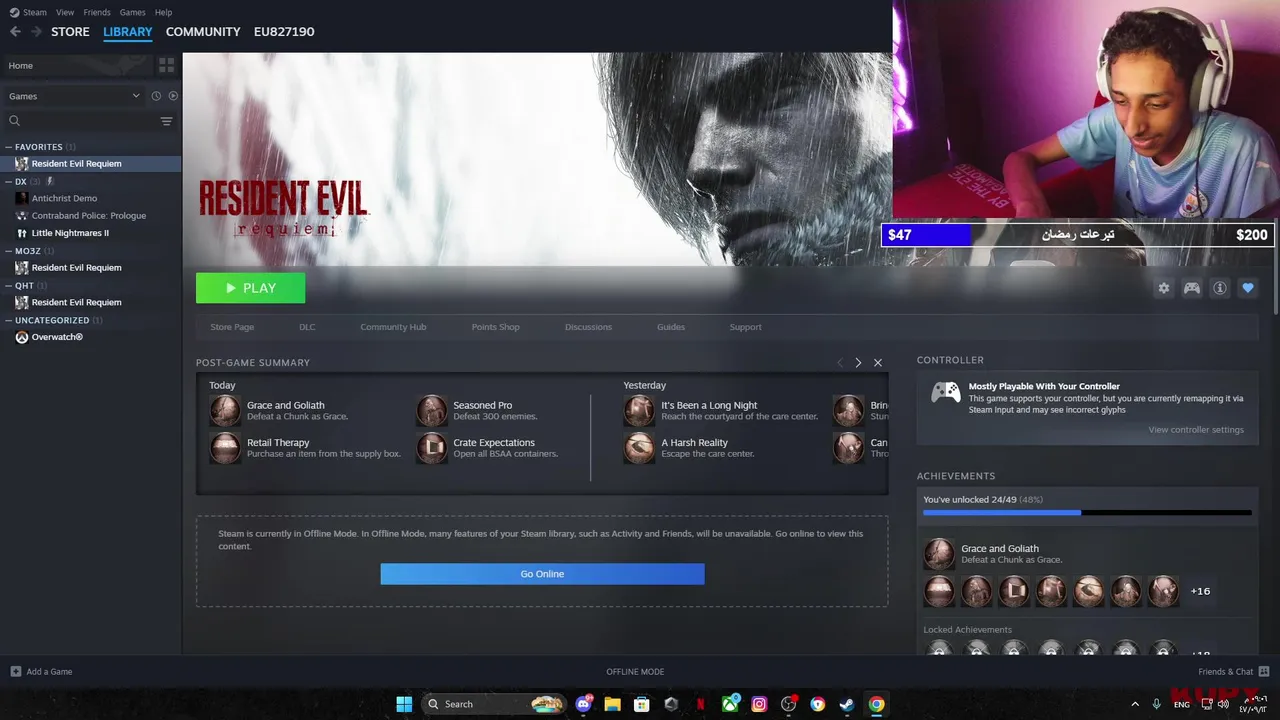The height and width of the screenshot is (720, 1280).
Task: Toggle the ready-to-play filter icon
Action: (173, 96)
